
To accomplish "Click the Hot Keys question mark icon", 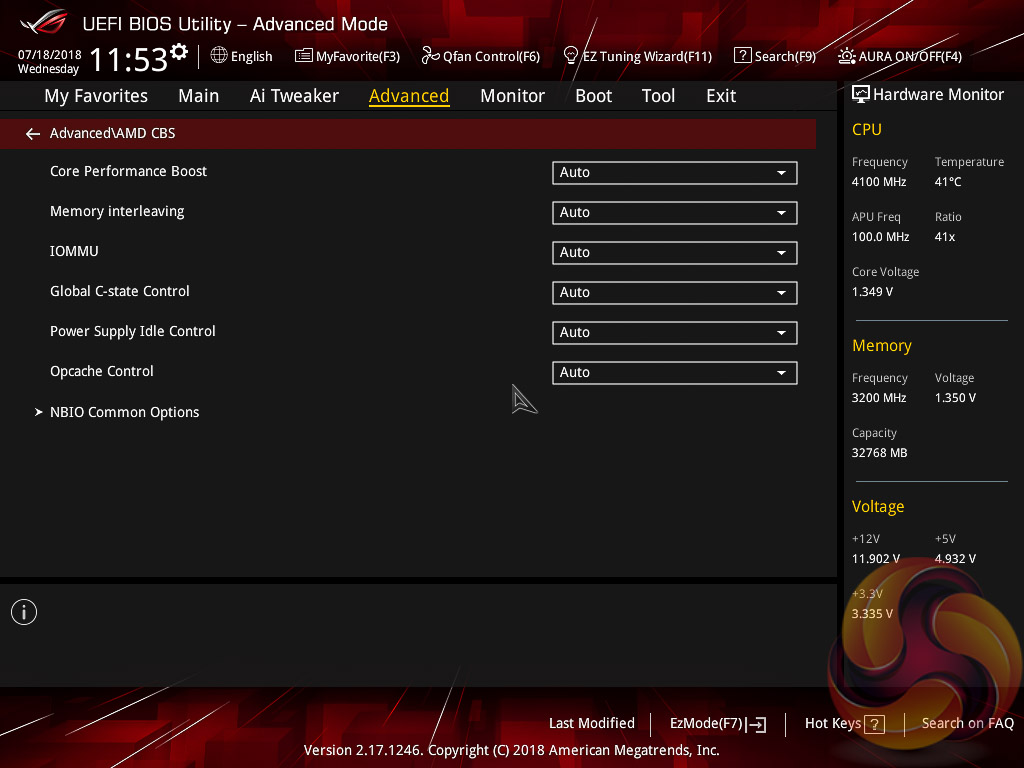I will coord(874,724).
